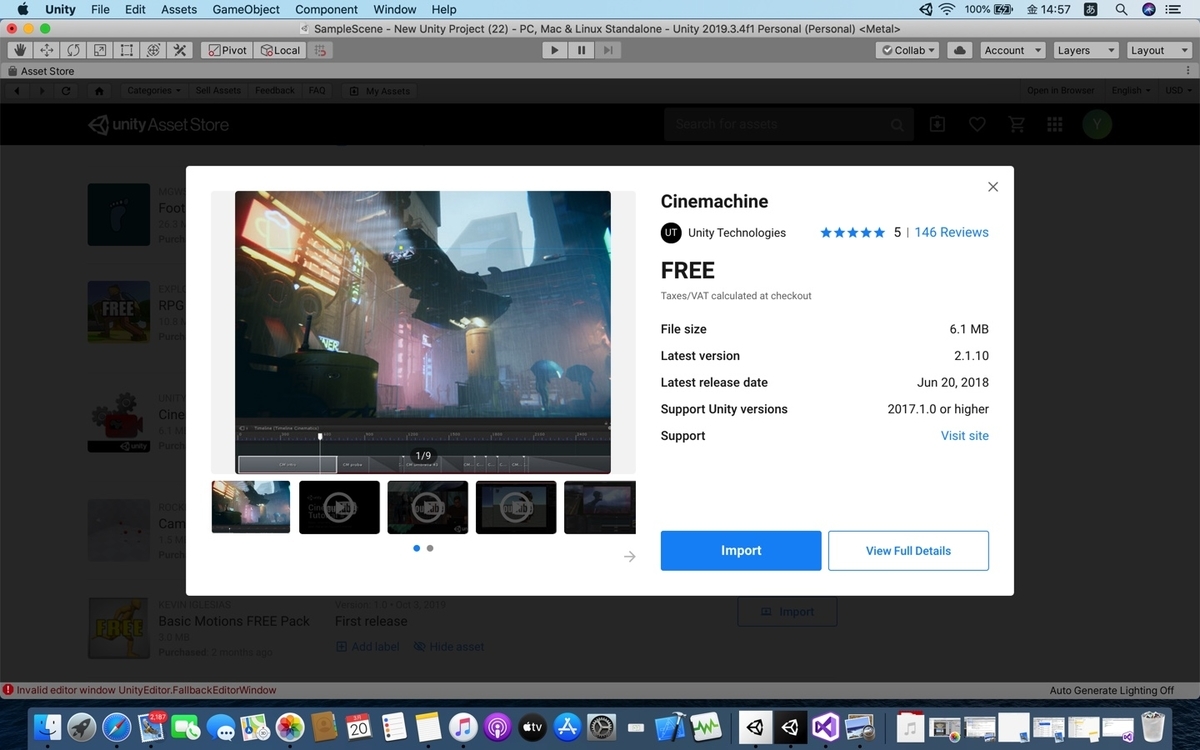Go to Asset Store home
This screenshot has width=1200, height=750.
(99, 91)
